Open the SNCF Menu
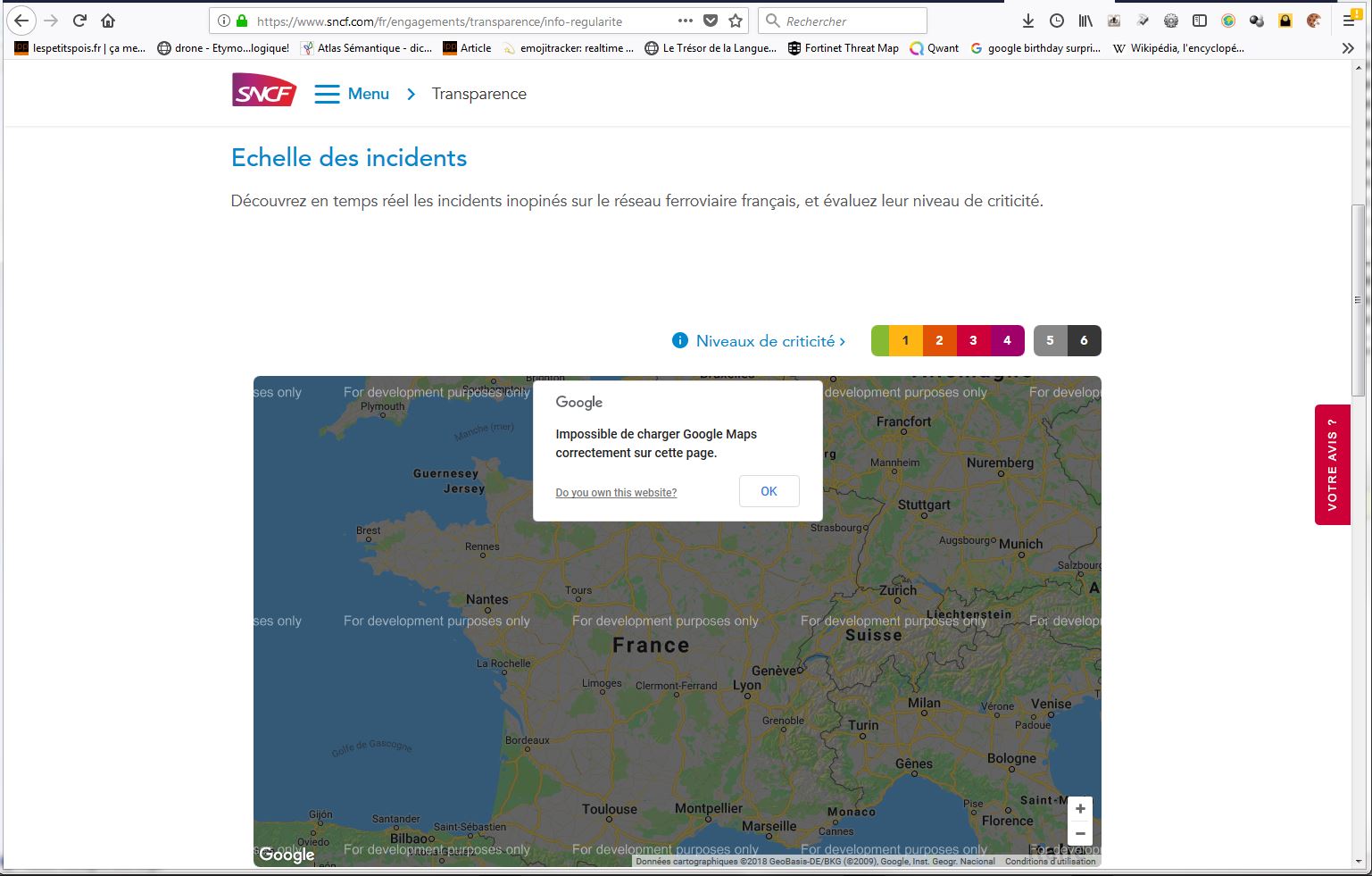The image size is (1372, 876). coord(352,94)
